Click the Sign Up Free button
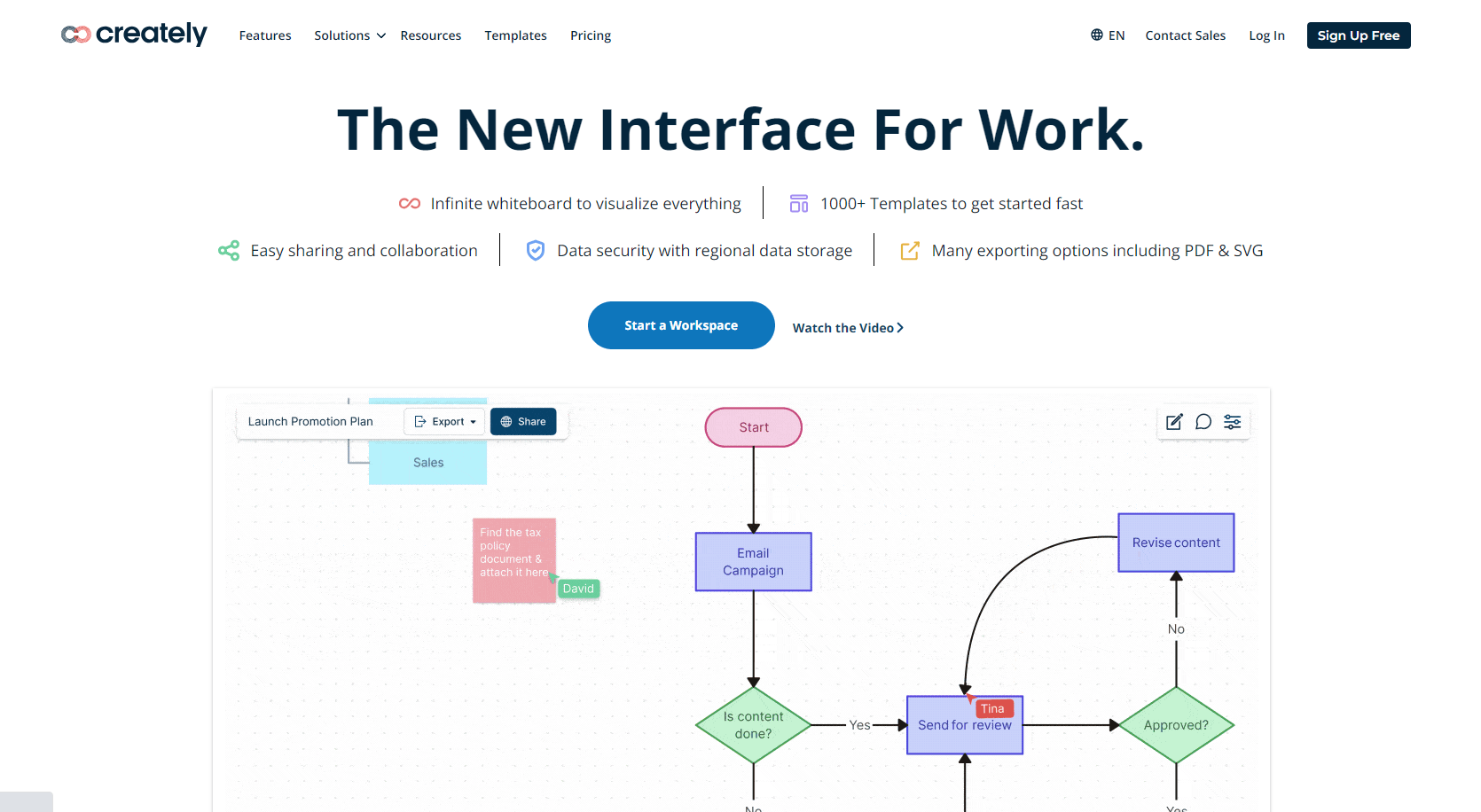The height and width of the screenshot is (812, 1481). pos(1359,35)
